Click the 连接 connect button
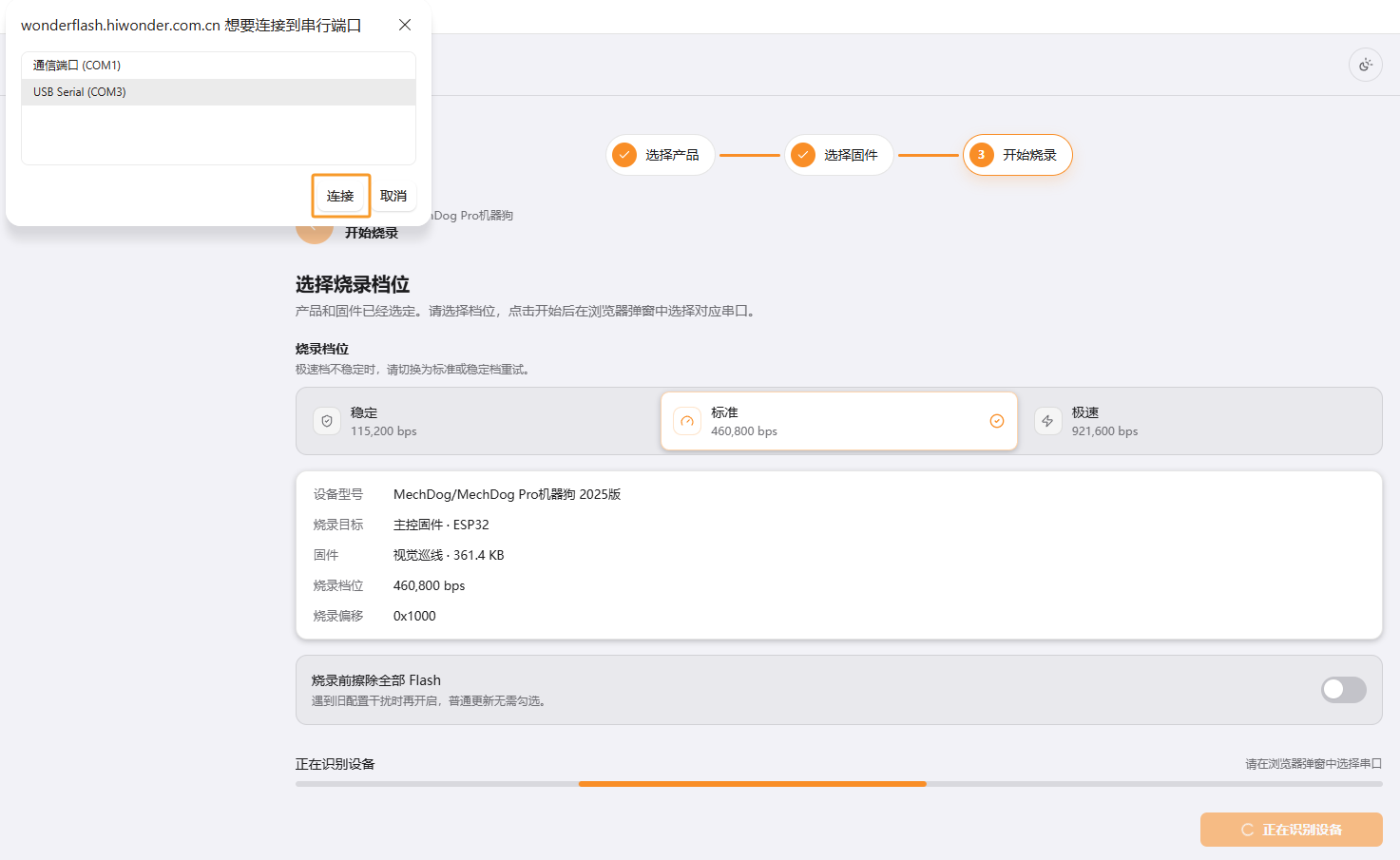 [x=340, y=196]
